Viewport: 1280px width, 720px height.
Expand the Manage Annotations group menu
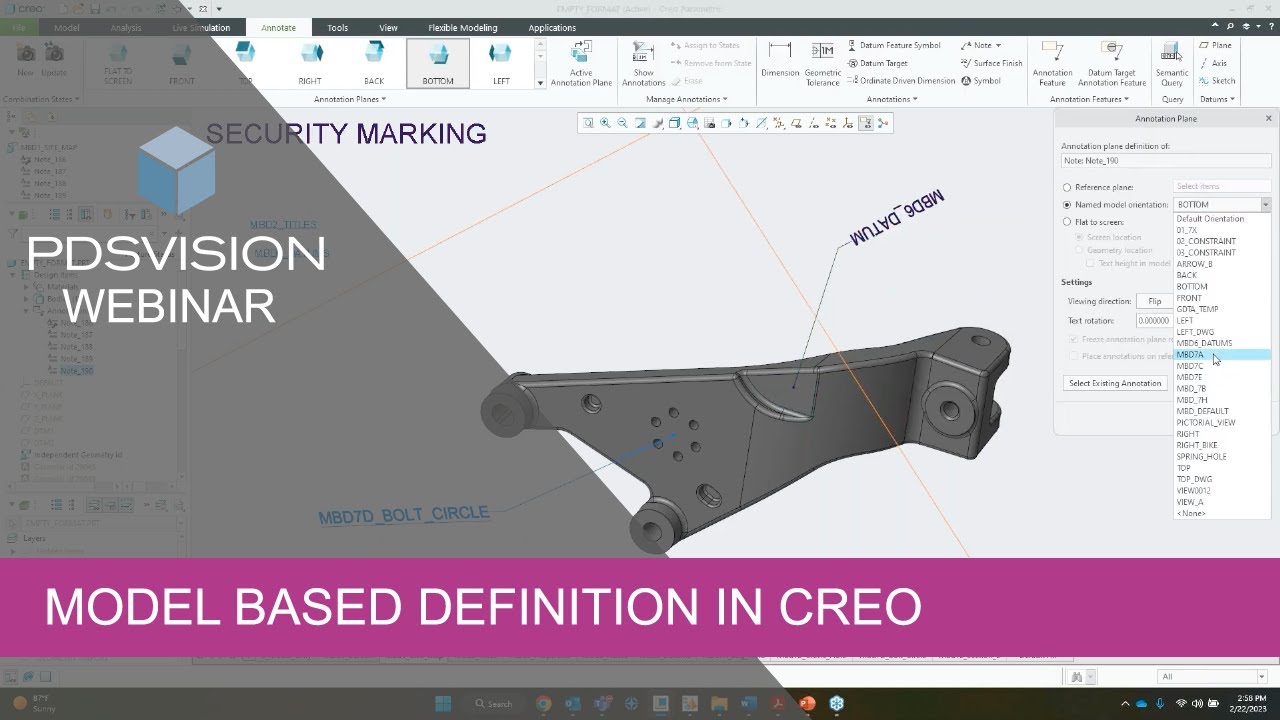coord(687,99)
